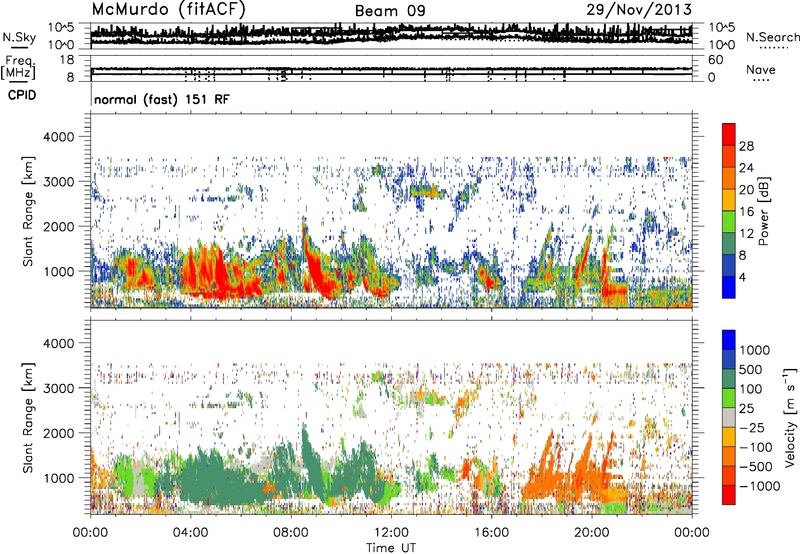Click the date "29/Nov/2013"
The width and height of the screenshot is (800, 554).
point(639,9)
